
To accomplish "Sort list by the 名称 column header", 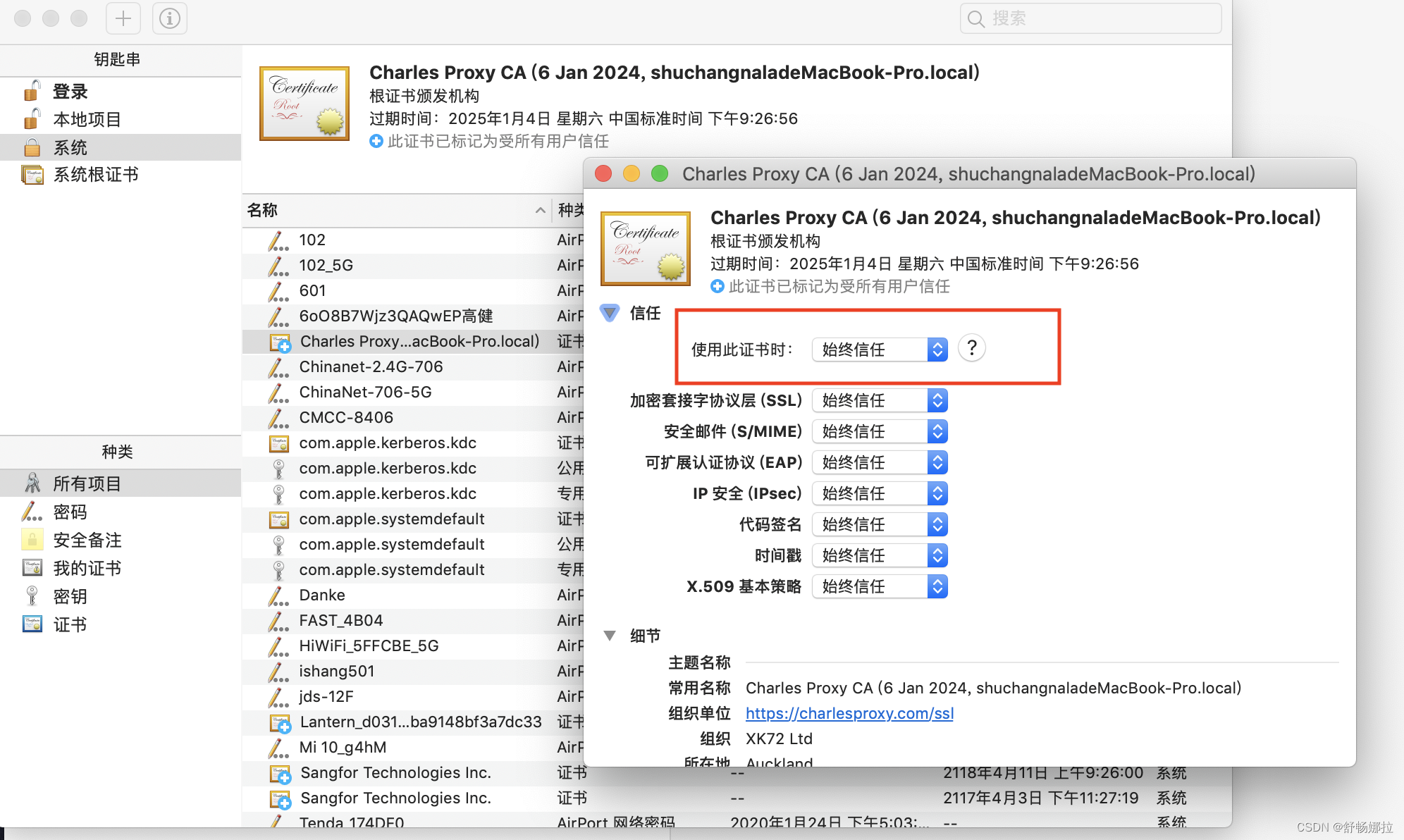I will point(396,210).
